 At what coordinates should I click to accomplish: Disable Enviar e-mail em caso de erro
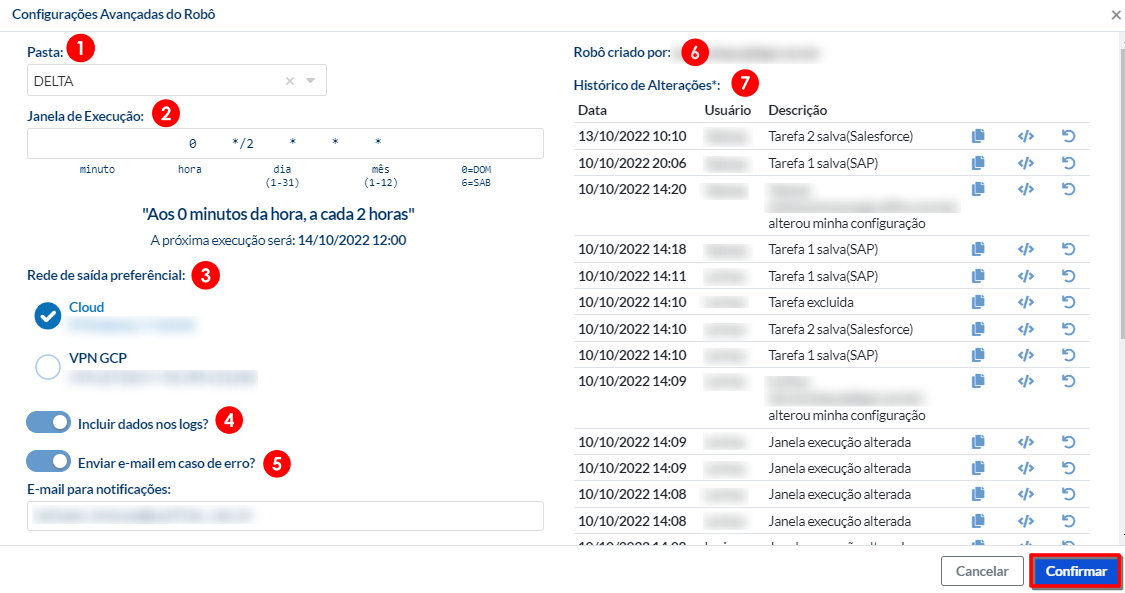click(49, 461)
